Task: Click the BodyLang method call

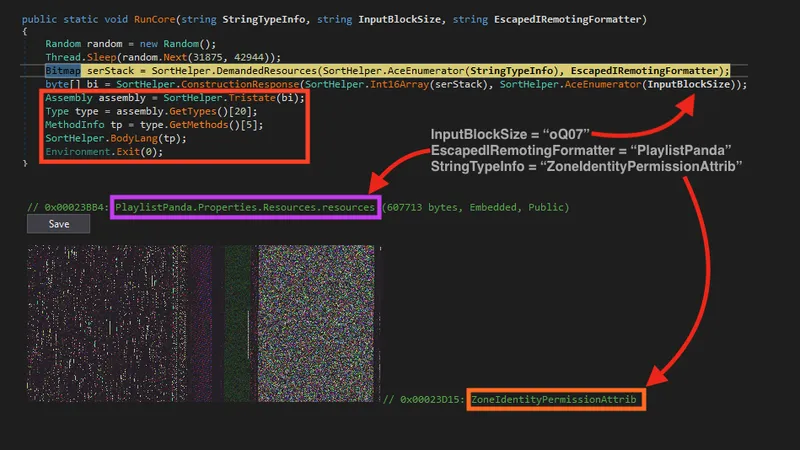Action: pyautogui.click(x=134, y=138)
